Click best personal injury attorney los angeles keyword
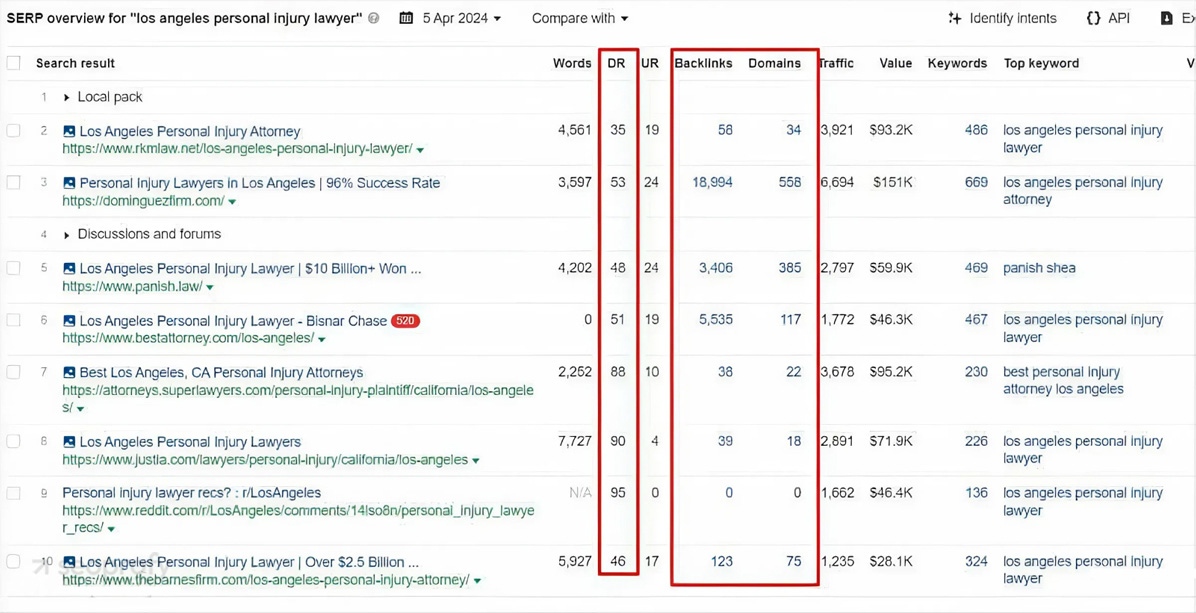The image size is (1196, 613). [1063, 380]
